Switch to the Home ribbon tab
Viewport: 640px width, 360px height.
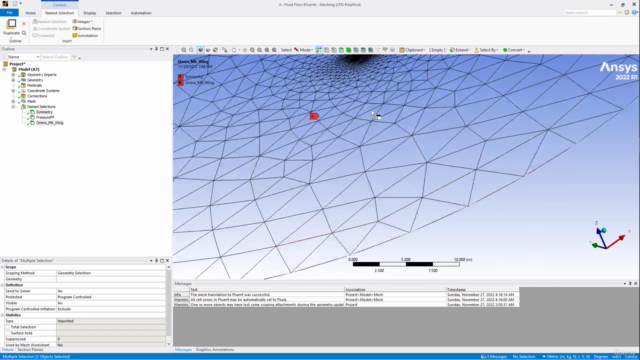point(31,13)
